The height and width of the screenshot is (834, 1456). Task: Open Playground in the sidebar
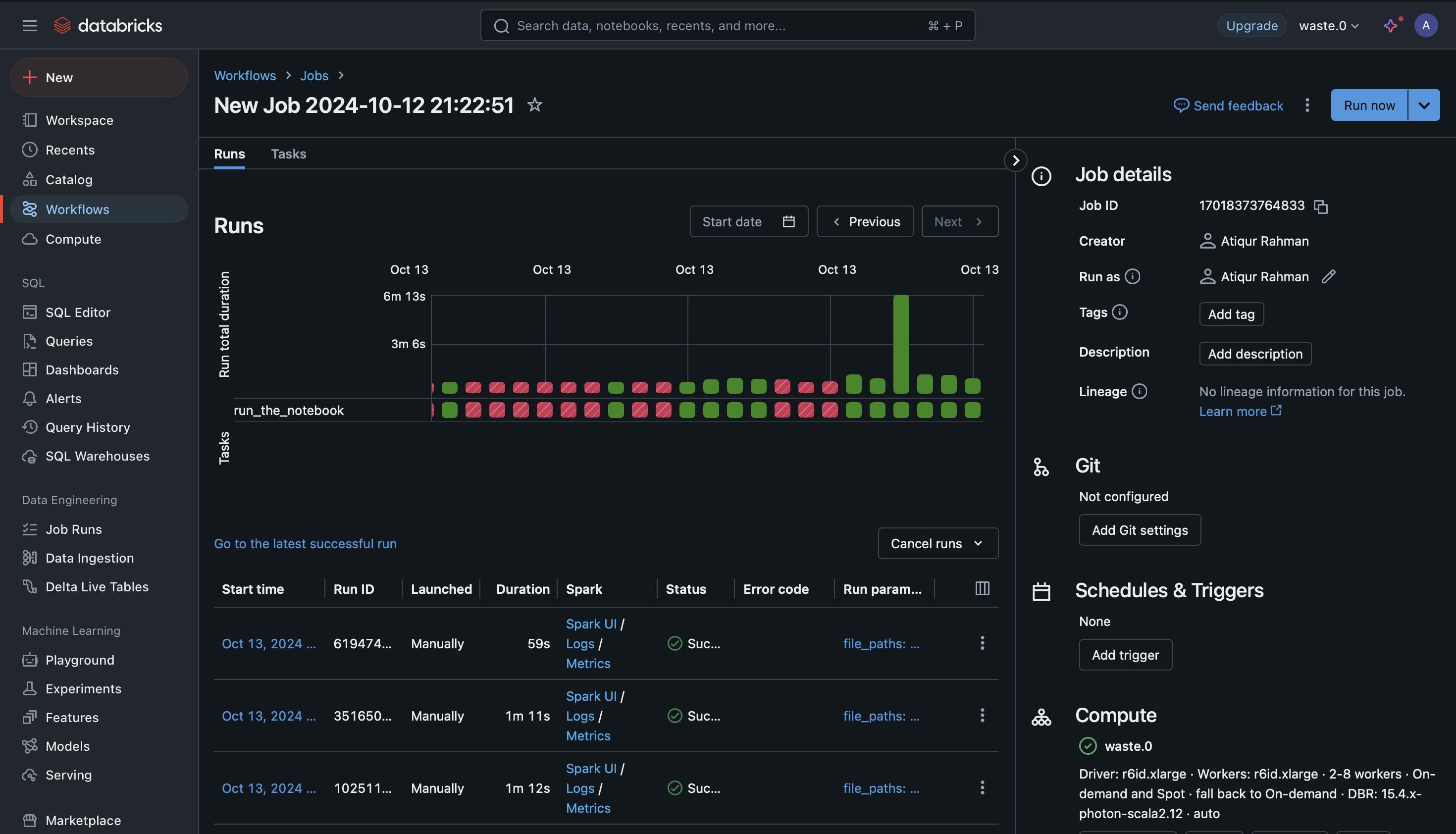[99, 660]
